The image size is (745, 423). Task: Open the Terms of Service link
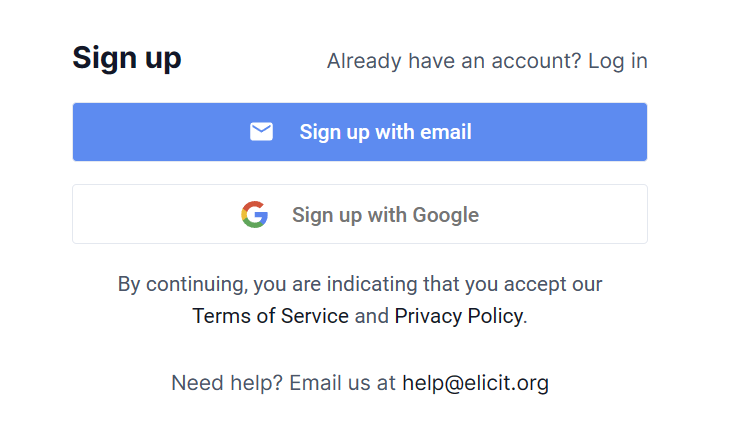click(270, 316)
